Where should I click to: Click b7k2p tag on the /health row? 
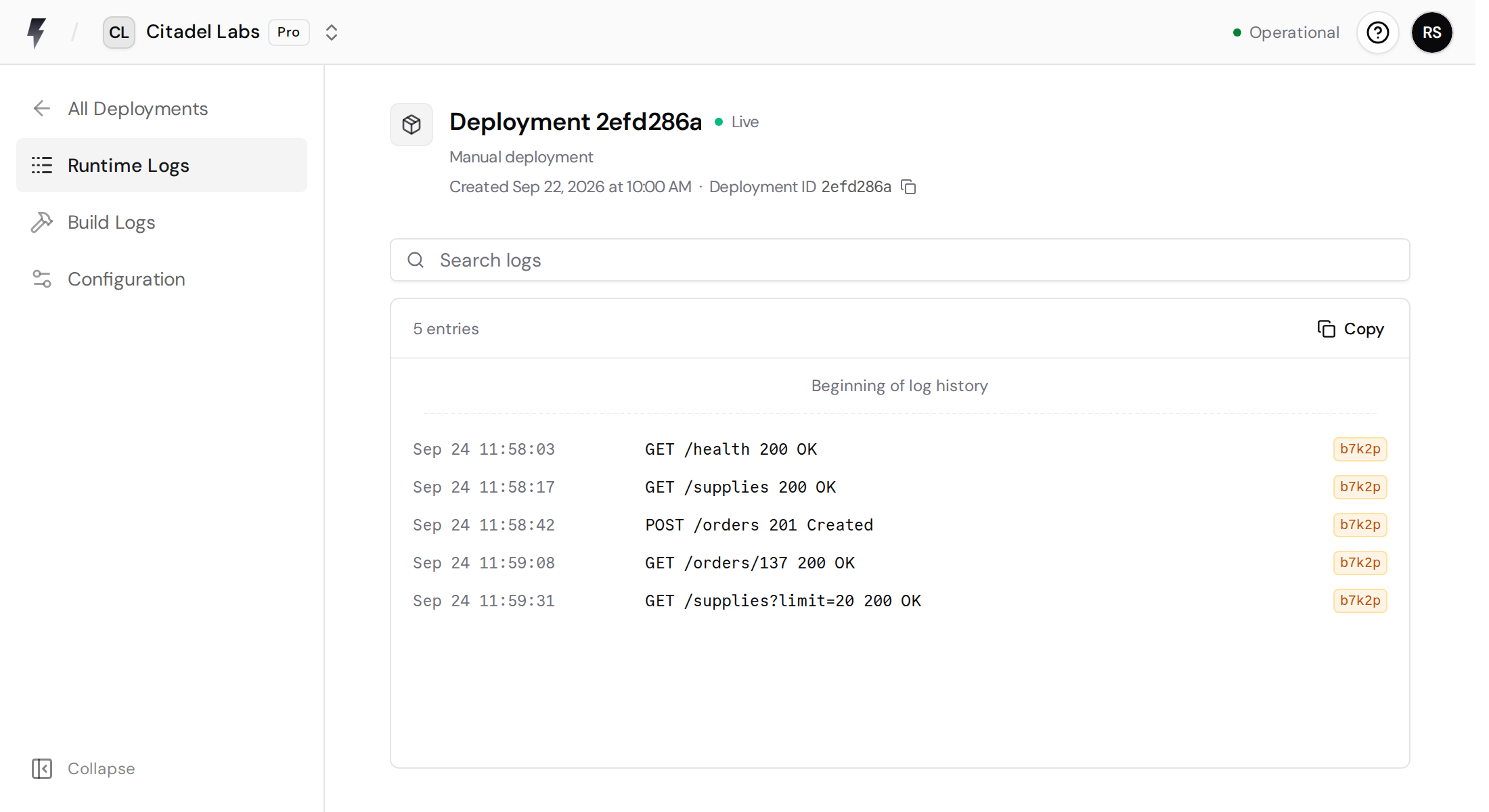click(x=1360, y=449)
